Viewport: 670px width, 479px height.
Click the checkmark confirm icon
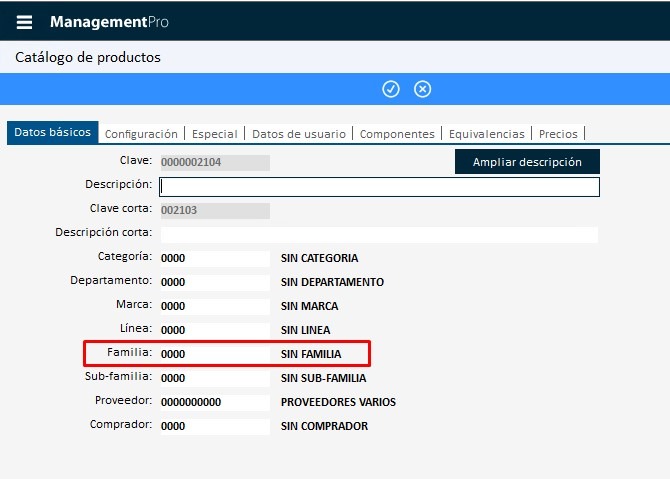pyautogui.click(x=391, y=89)
